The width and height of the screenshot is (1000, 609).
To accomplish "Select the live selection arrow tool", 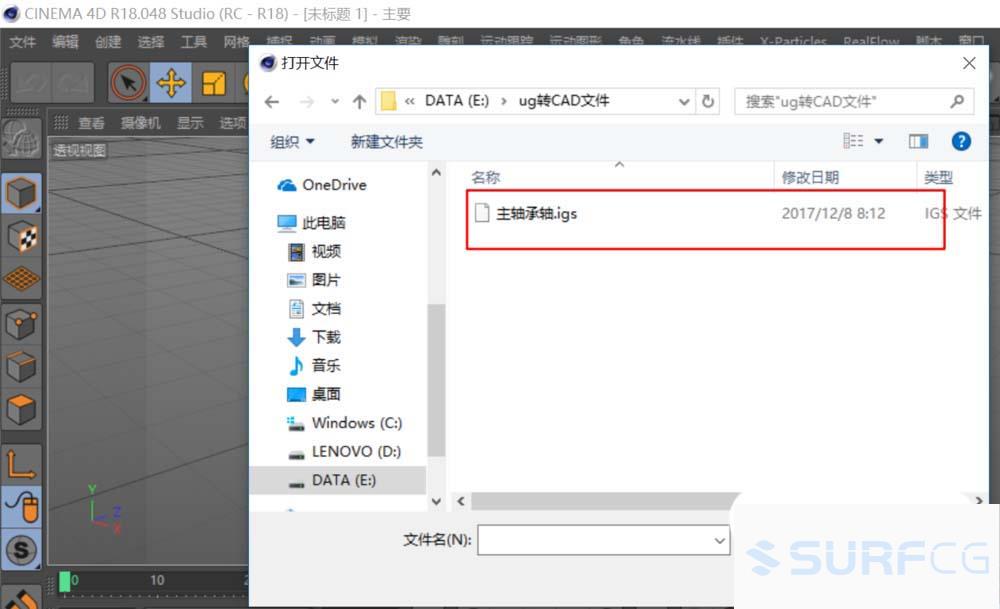I will pyautogui.click(x=128, y=83).
